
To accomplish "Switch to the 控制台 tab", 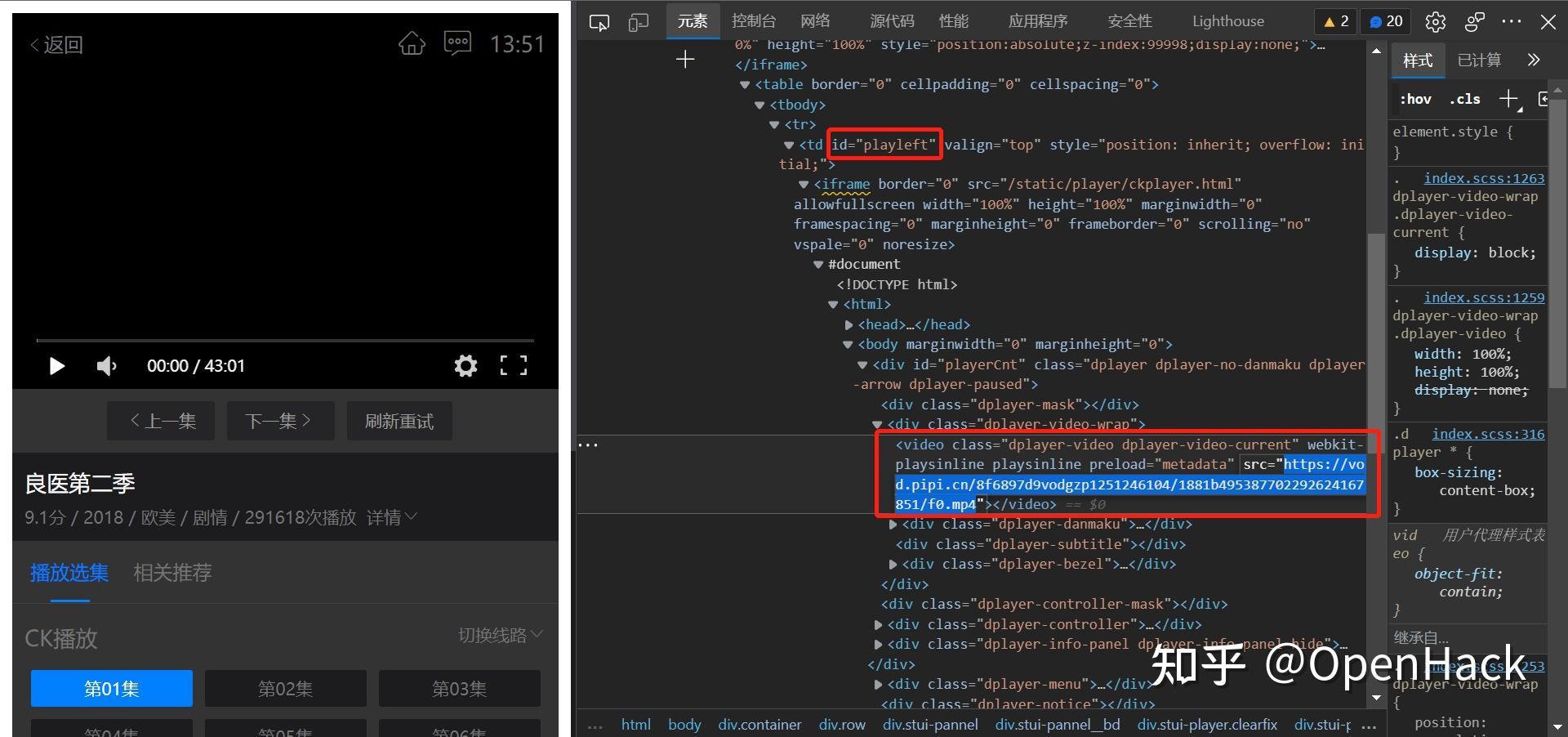I will tap(753, 21).
